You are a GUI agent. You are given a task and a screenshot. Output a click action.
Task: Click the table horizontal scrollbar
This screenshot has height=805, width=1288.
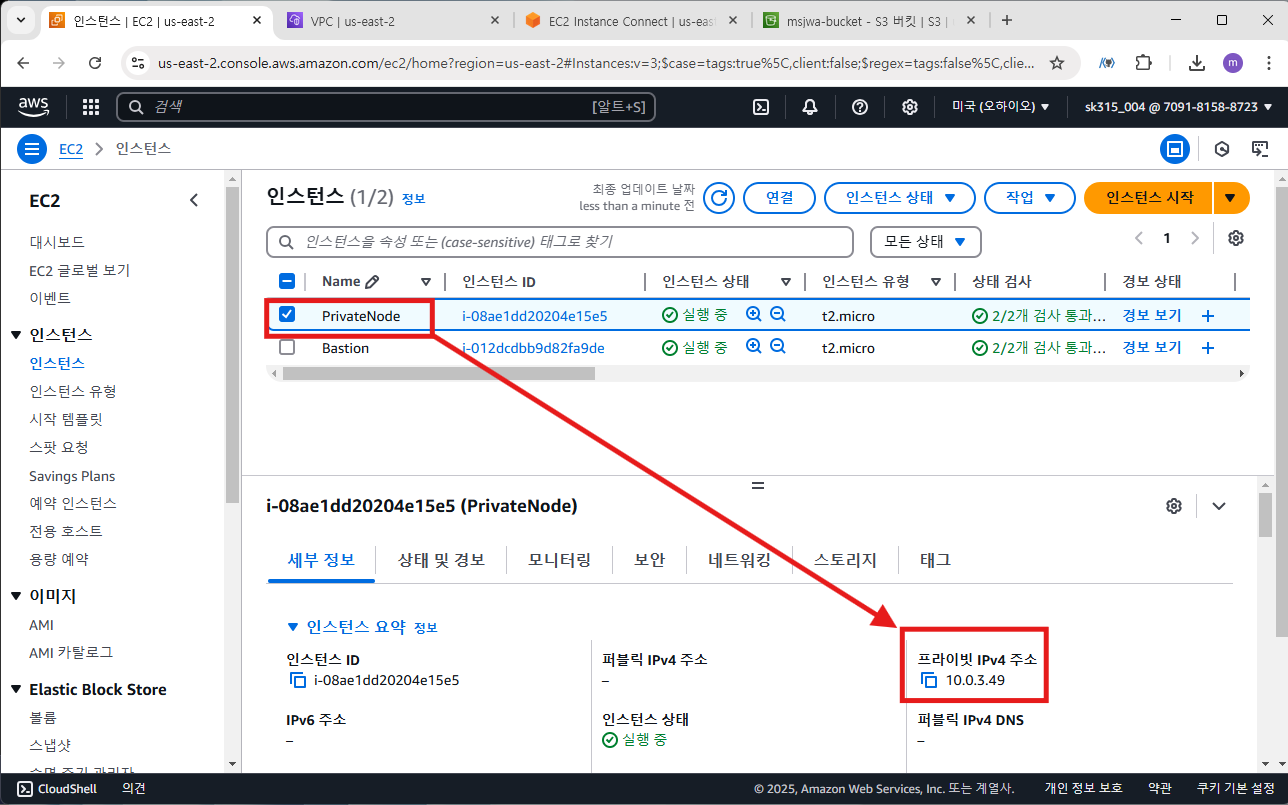coord(438,373)
